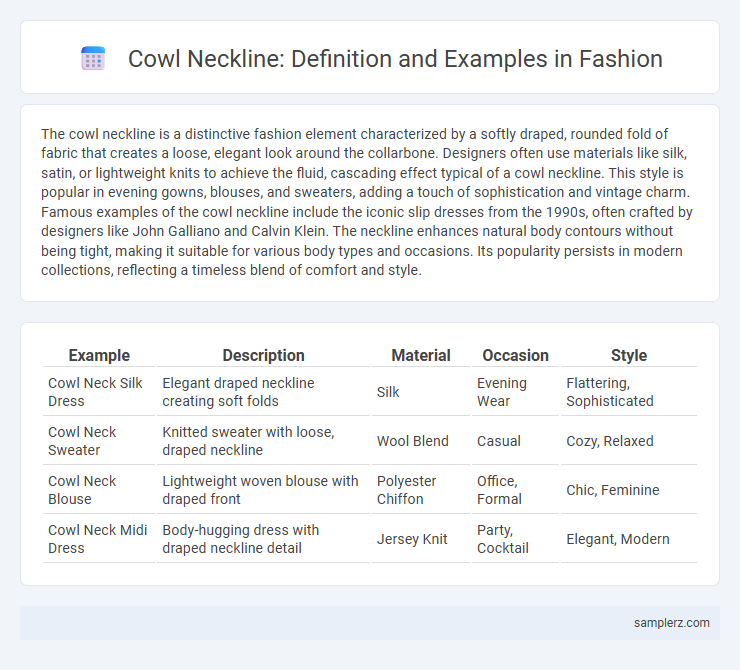Screen dimensions: 740x670
Task: Select the 'Cowl Neck Silk Dress' cell
Action: pos(99,392)
